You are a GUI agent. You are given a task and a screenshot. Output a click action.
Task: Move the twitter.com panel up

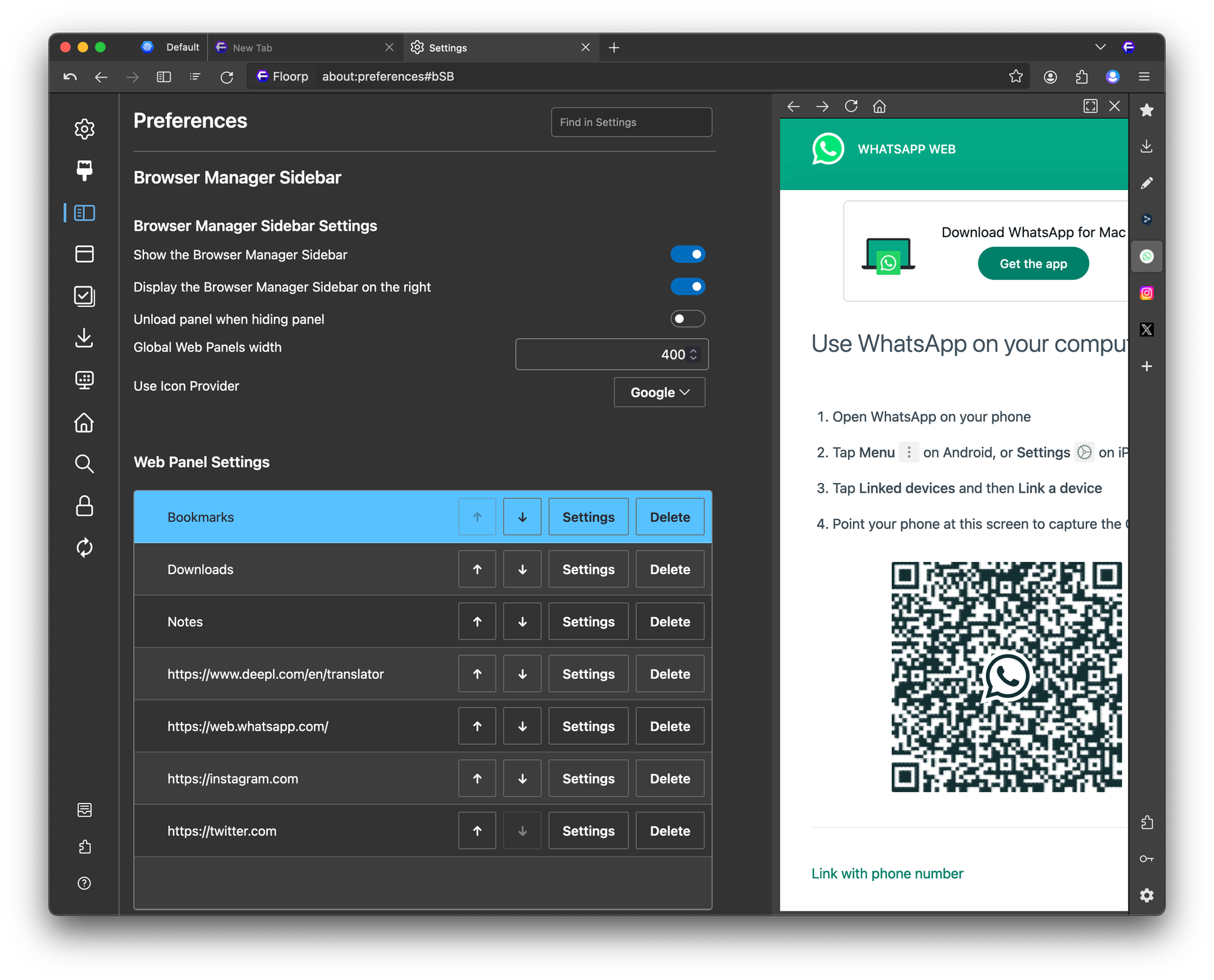point(477,830)
